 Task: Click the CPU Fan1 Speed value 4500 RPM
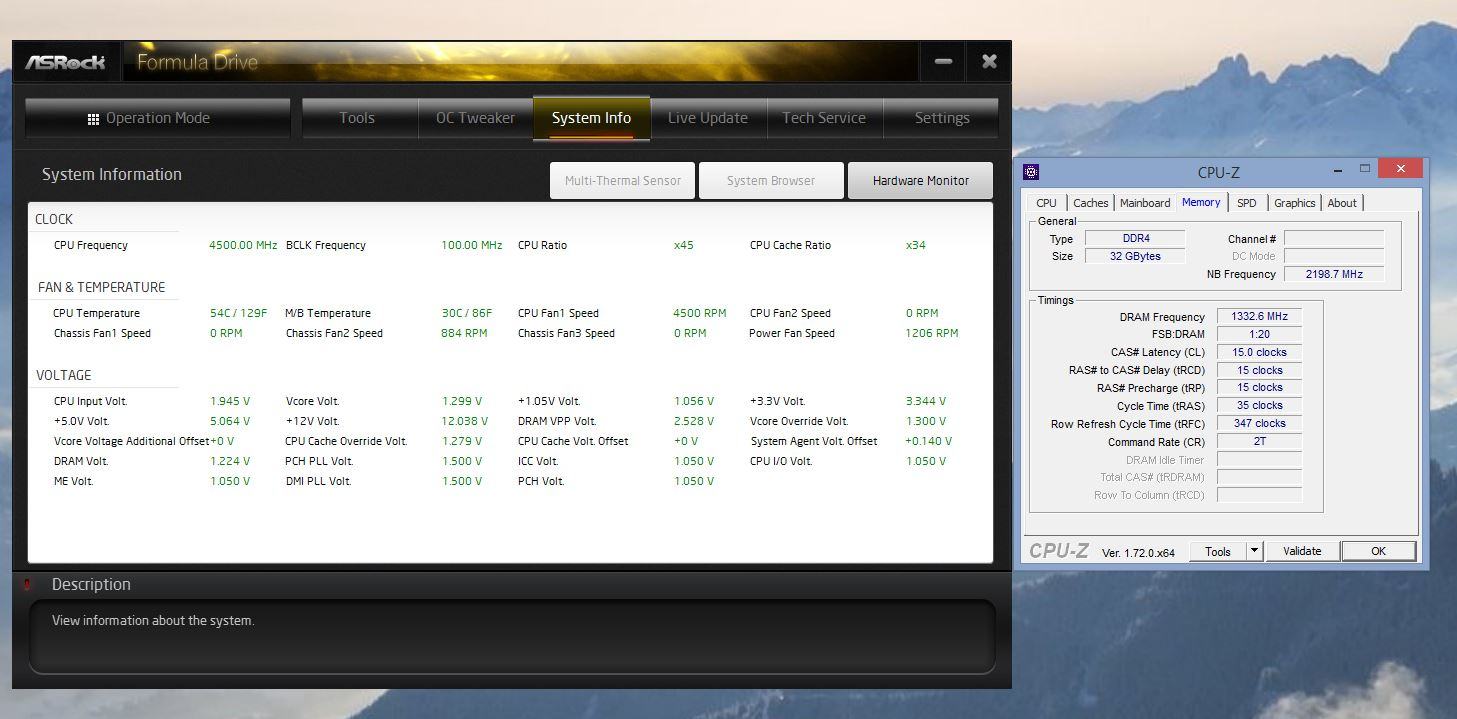[x=700, y=313]
